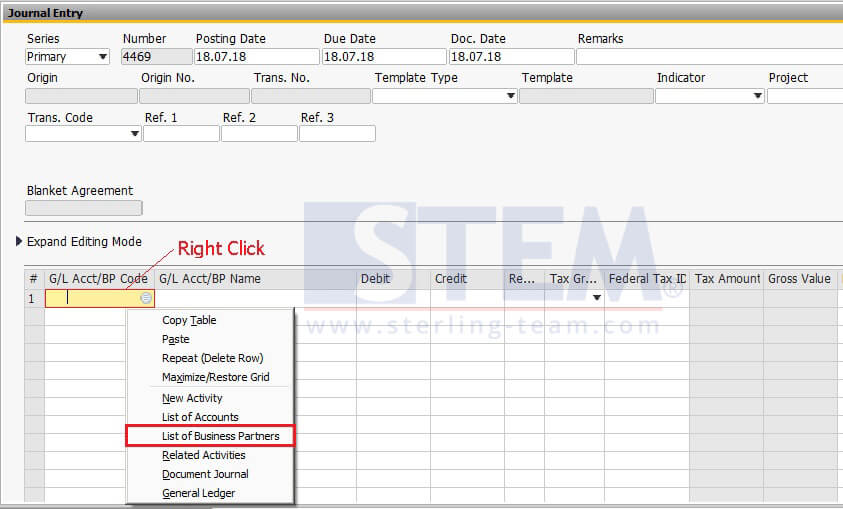This screenshot has width=843, height=509.
Task: Click the G/L Acct/BP Name column header
Action: 255,279
